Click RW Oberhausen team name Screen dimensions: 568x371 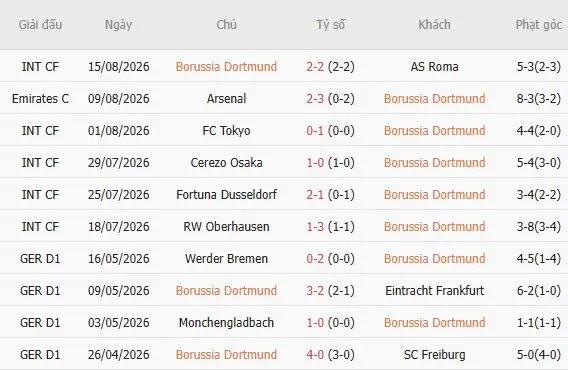226,226
